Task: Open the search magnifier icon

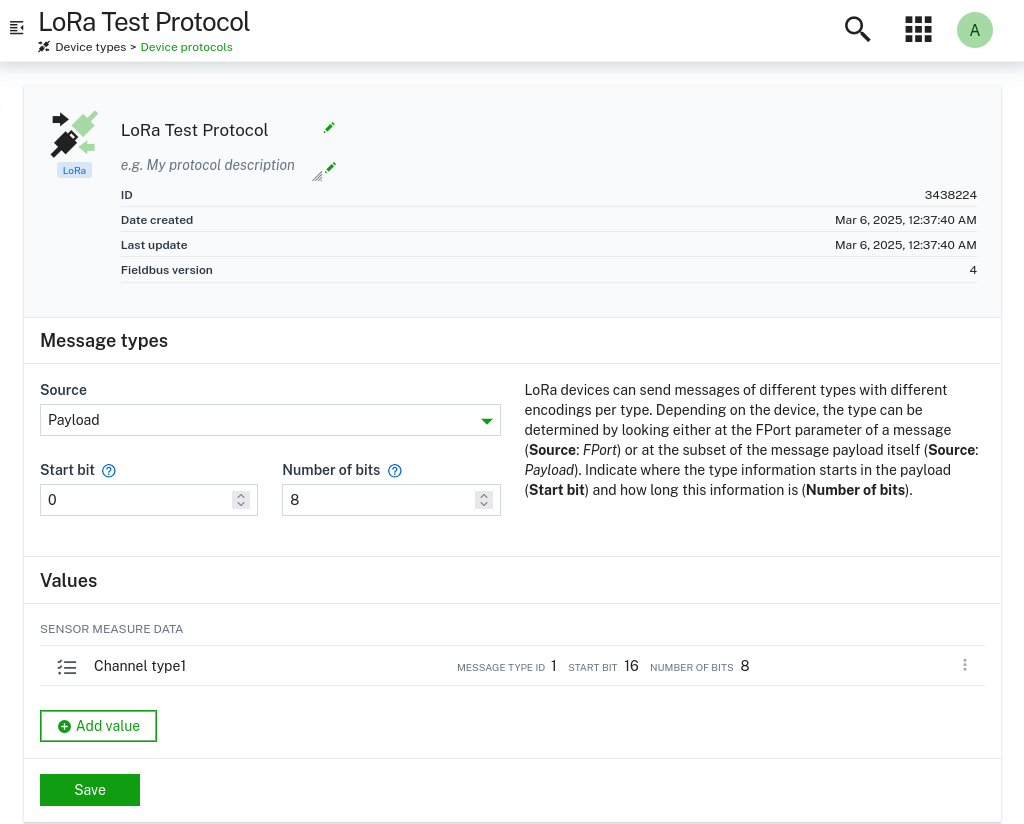Action: (x=857, y=29)
